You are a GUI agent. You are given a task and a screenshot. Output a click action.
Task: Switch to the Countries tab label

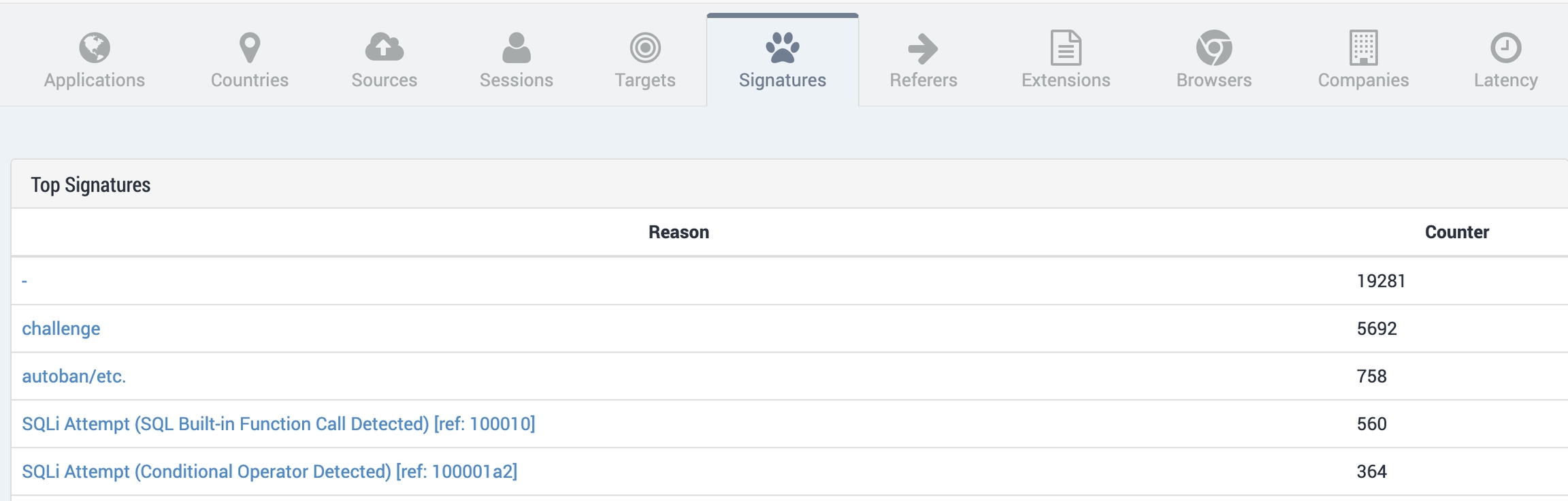click(x=250, y=80)
